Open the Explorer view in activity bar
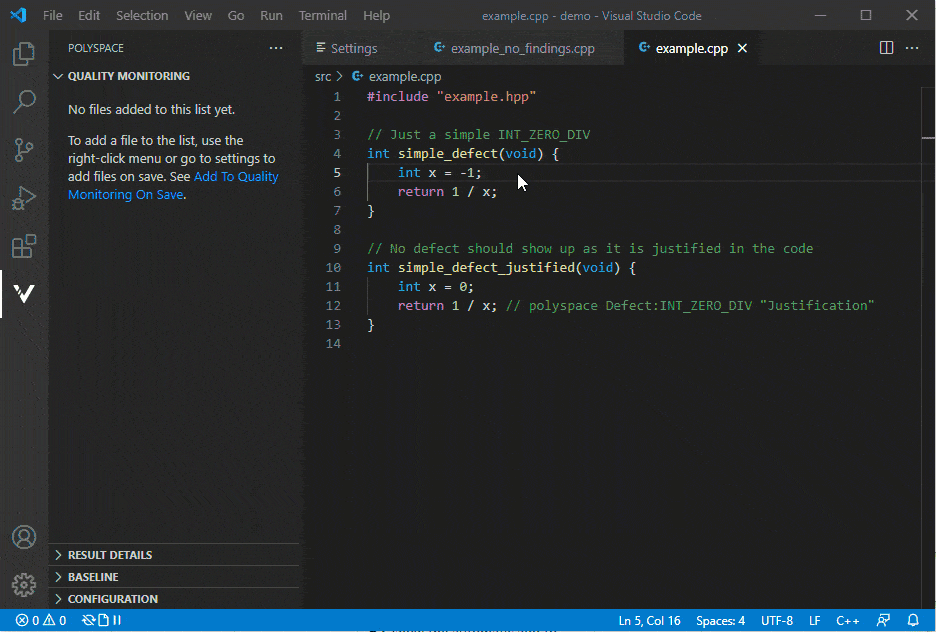Screen dimensions: 936x632 (x=24, y=54)
